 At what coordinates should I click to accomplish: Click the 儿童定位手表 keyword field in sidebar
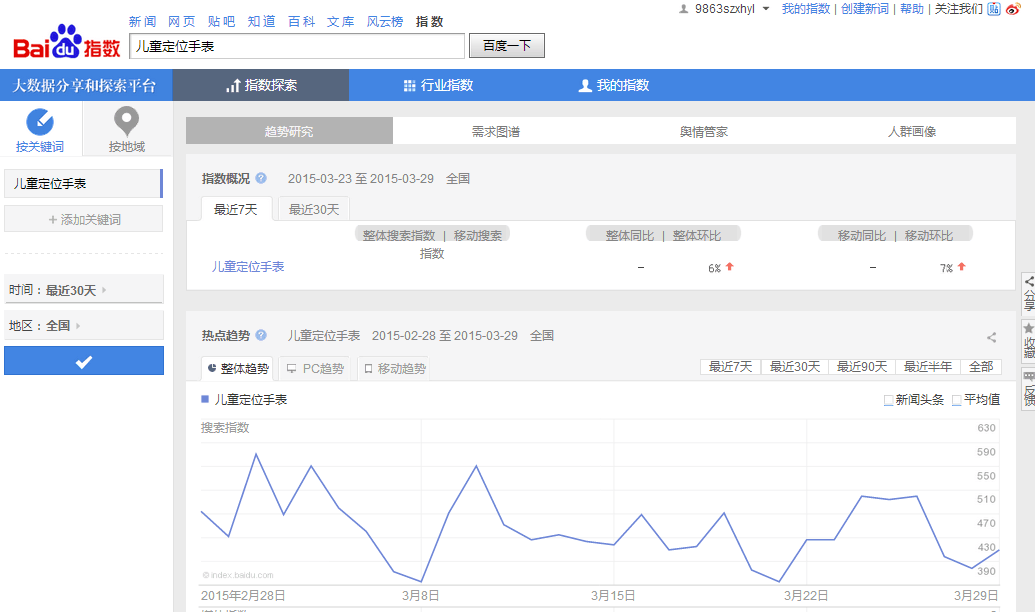click(83, 184)
